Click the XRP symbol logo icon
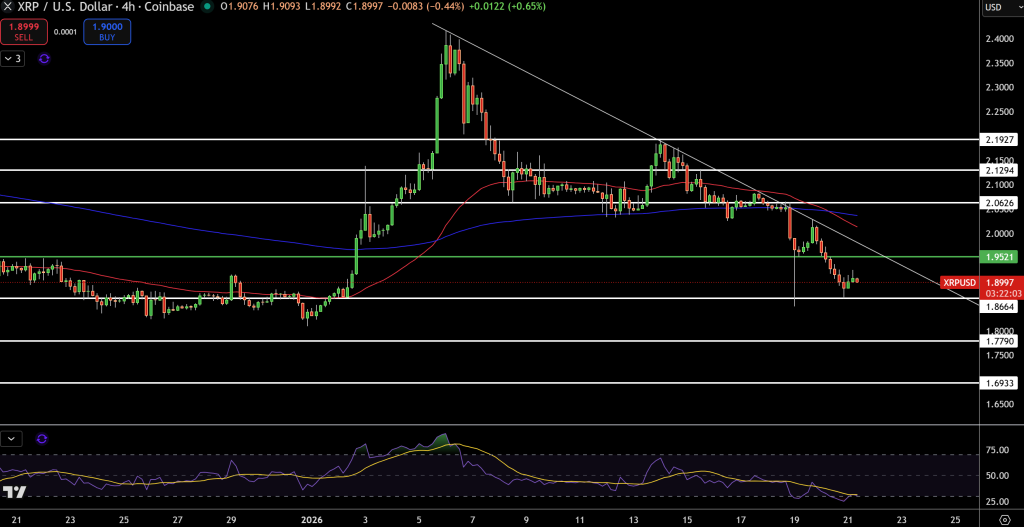Image resolution: width=1024 pixels, height=527 pixels. coord(7,6)
